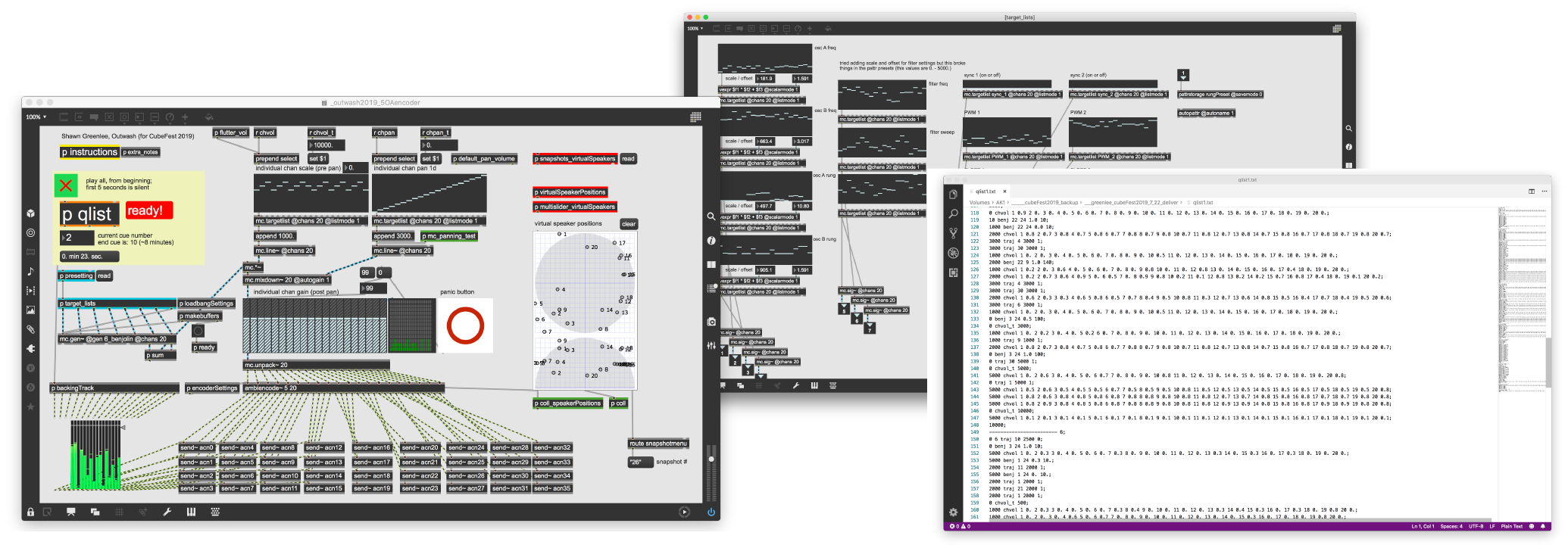Split the VS Code editor right

click(1531, 192)
